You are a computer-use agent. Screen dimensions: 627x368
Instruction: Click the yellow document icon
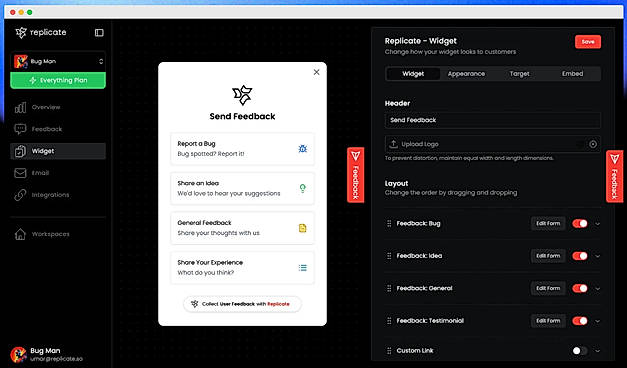(x=303, y=228)
